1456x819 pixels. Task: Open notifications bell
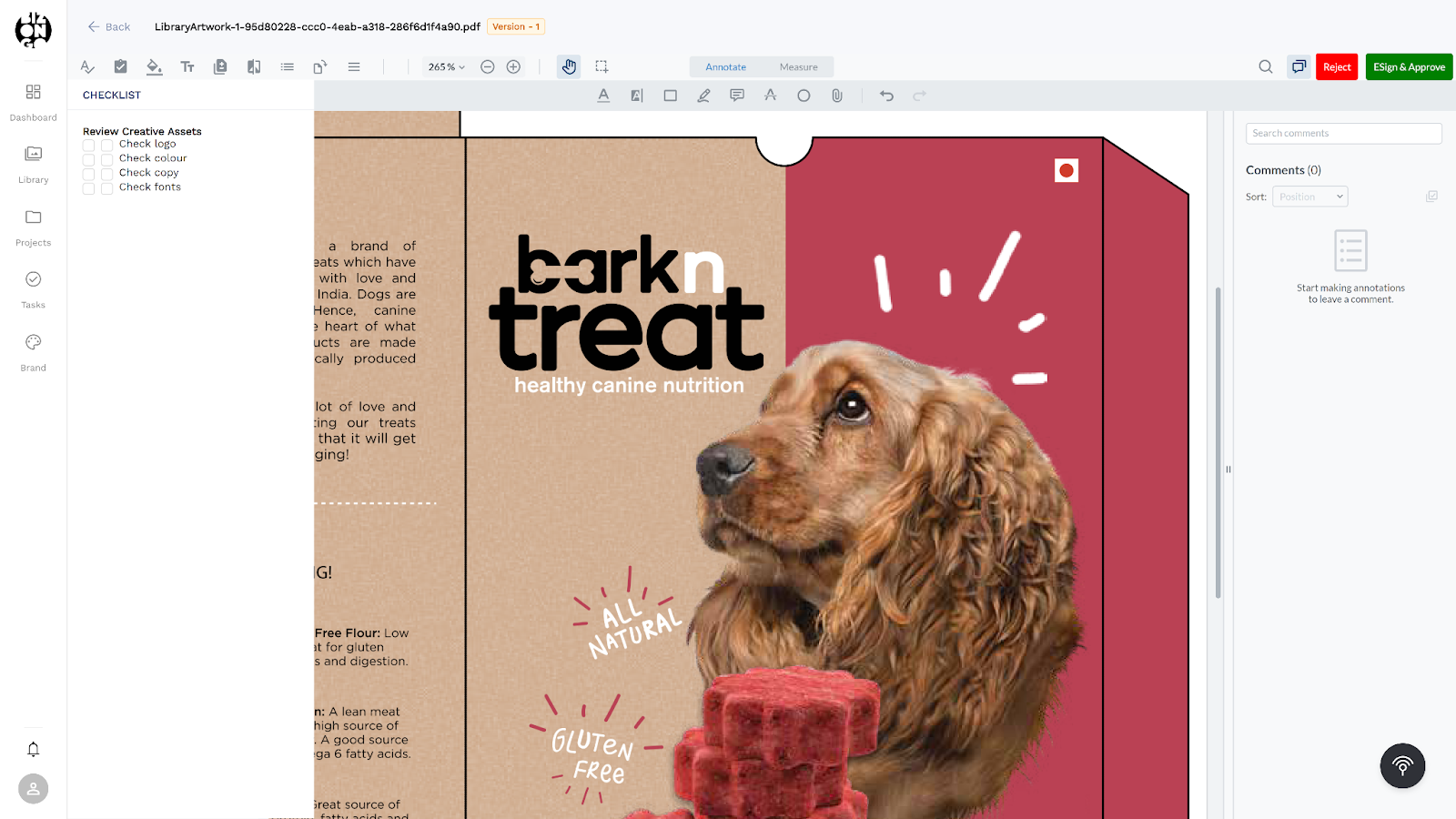click(34, 750)
